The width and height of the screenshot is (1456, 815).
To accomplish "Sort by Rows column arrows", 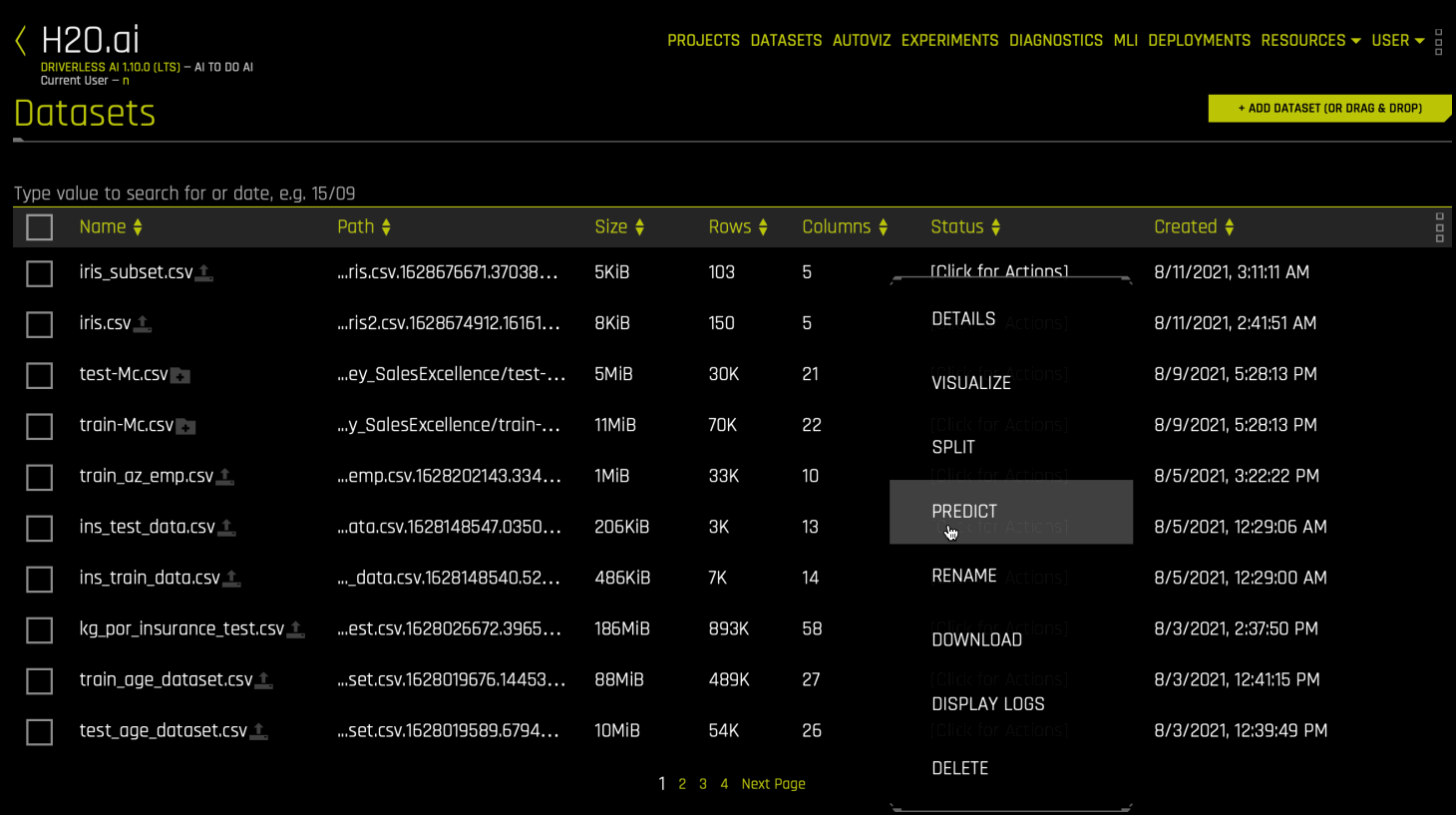I will tap(763, 227).
